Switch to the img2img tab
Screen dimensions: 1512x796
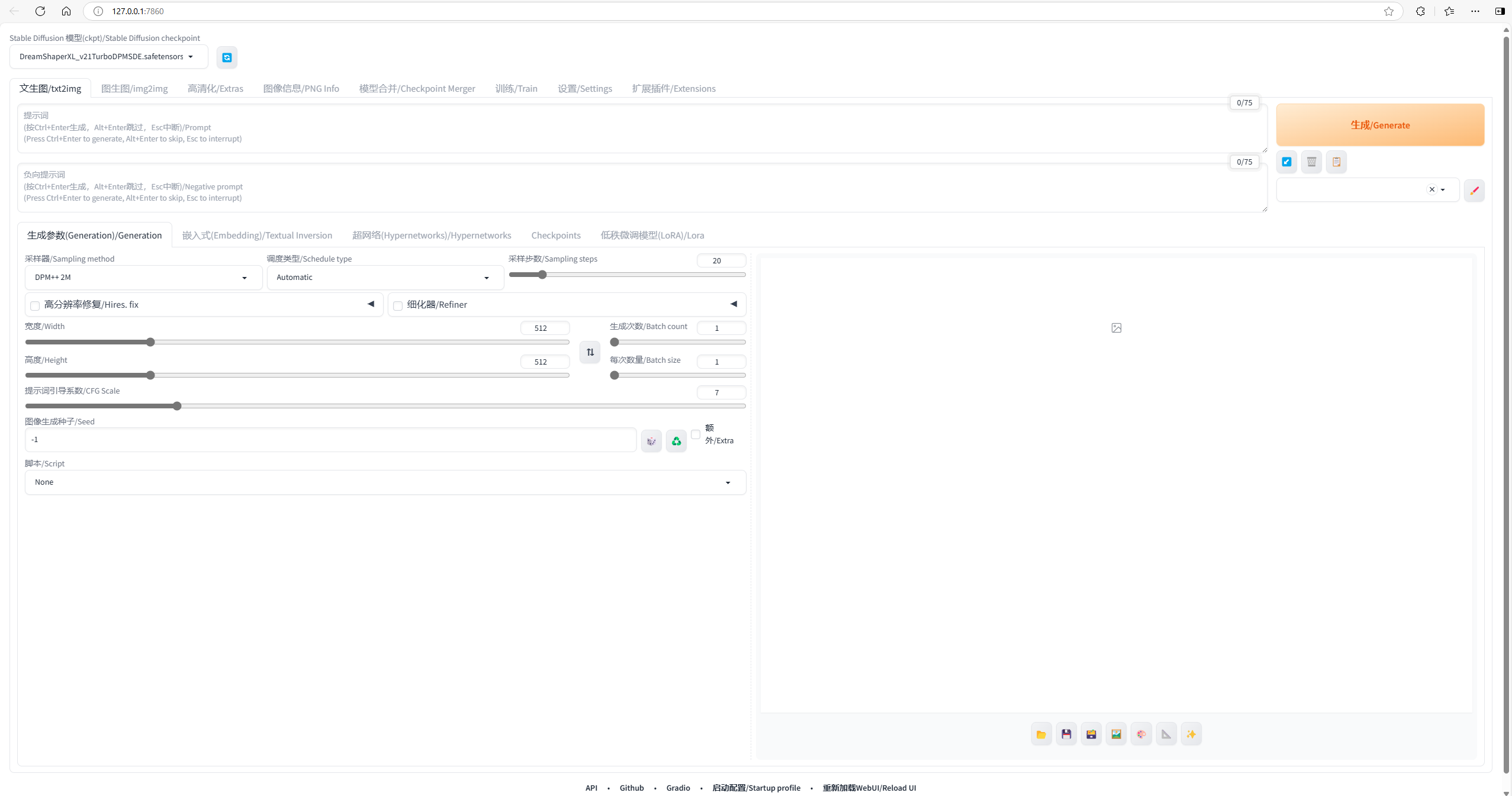tap(134, 89)
